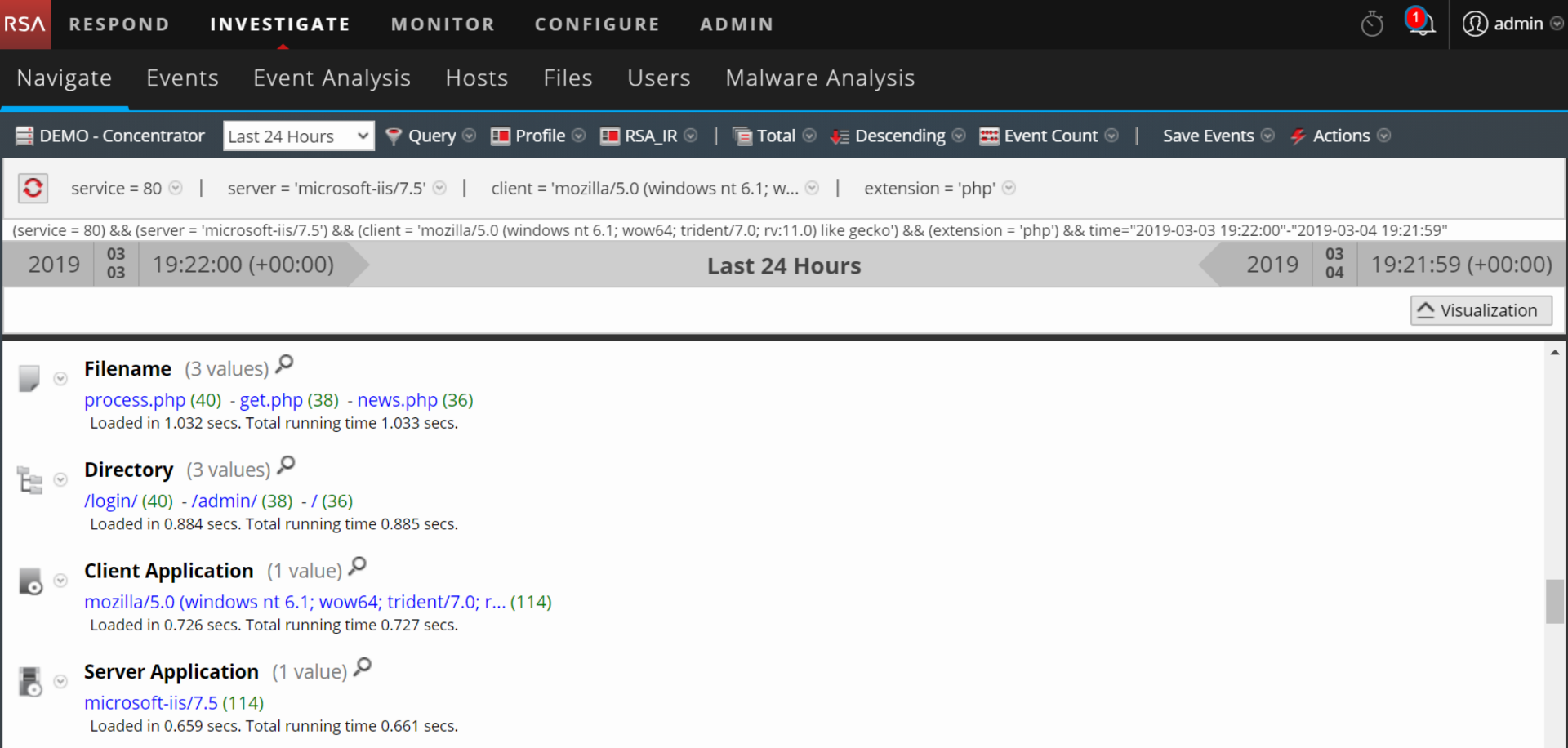Image resolution: width=1568 pixels, height=748 pixels.
Task: Expand the Query dropdown arrow
Action: tap(469, 136)
